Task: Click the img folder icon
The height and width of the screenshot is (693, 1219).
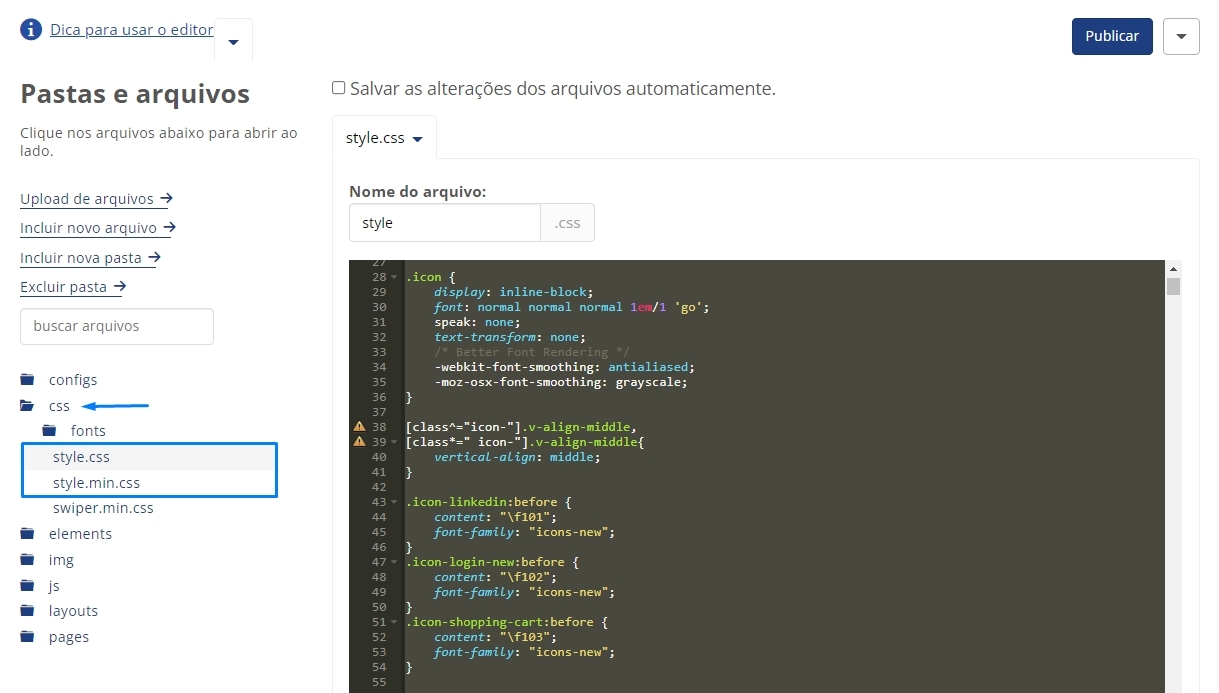Action: [x=27, y=560]
